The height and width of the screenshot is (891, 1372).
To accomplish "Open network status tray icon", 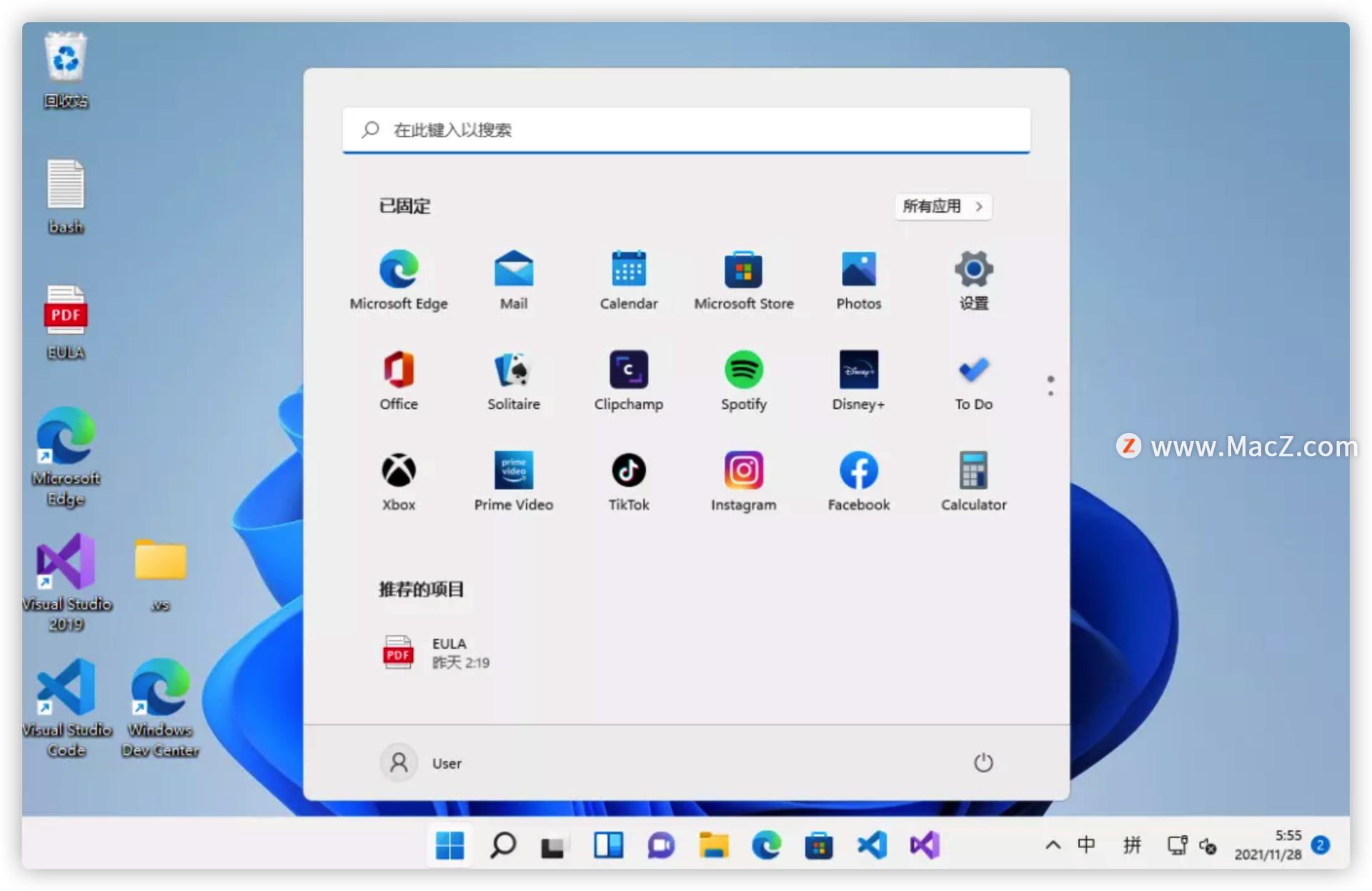I will [1177, 845].
